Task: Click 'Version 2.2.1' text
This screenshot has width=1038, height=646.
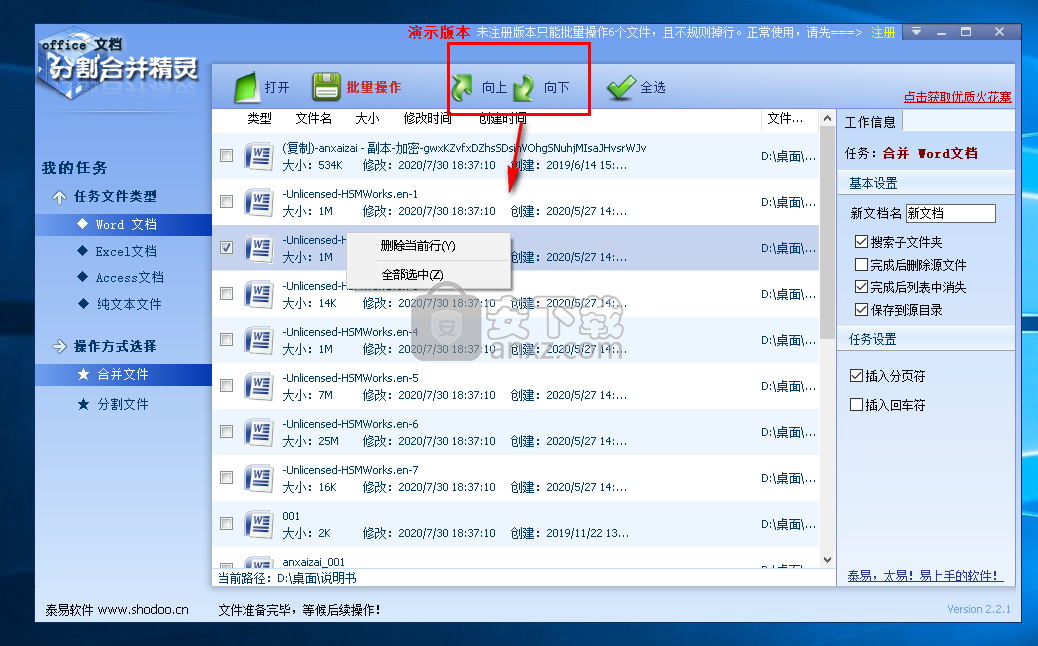Action: (979, 609)
